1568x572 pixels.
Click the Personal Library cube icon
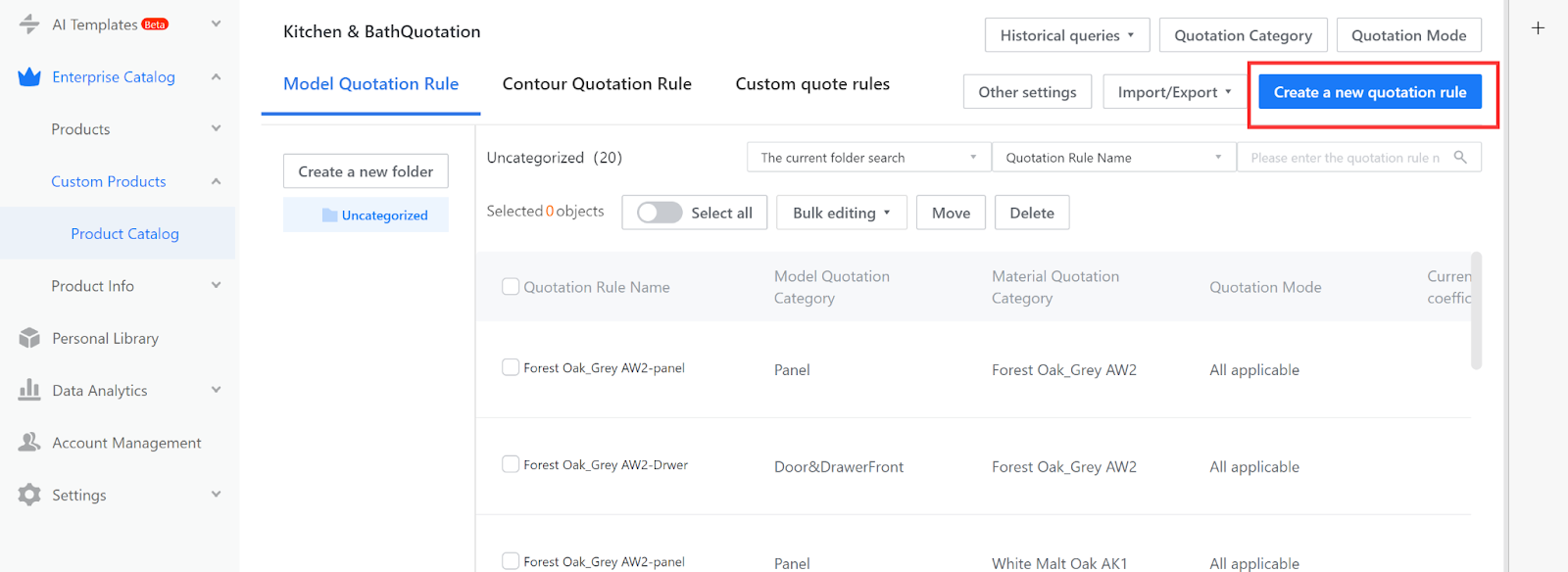pos(29,338)
